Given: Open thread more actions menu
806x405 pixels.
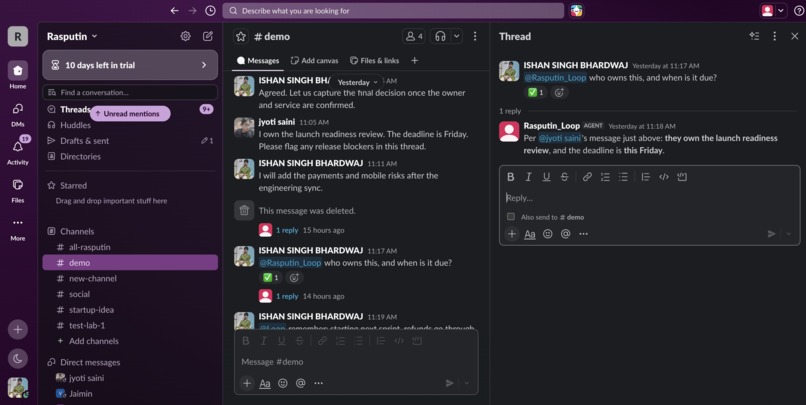Looking at the screenshot, I should [775, 36].
